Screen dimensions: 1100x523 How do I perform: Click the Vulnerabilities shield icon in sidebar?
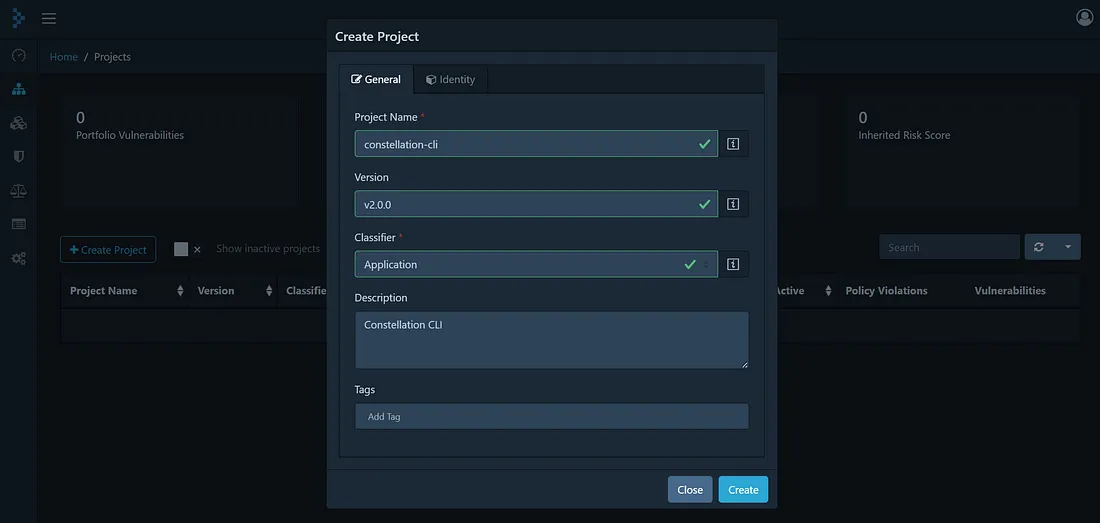click(18, 157)
